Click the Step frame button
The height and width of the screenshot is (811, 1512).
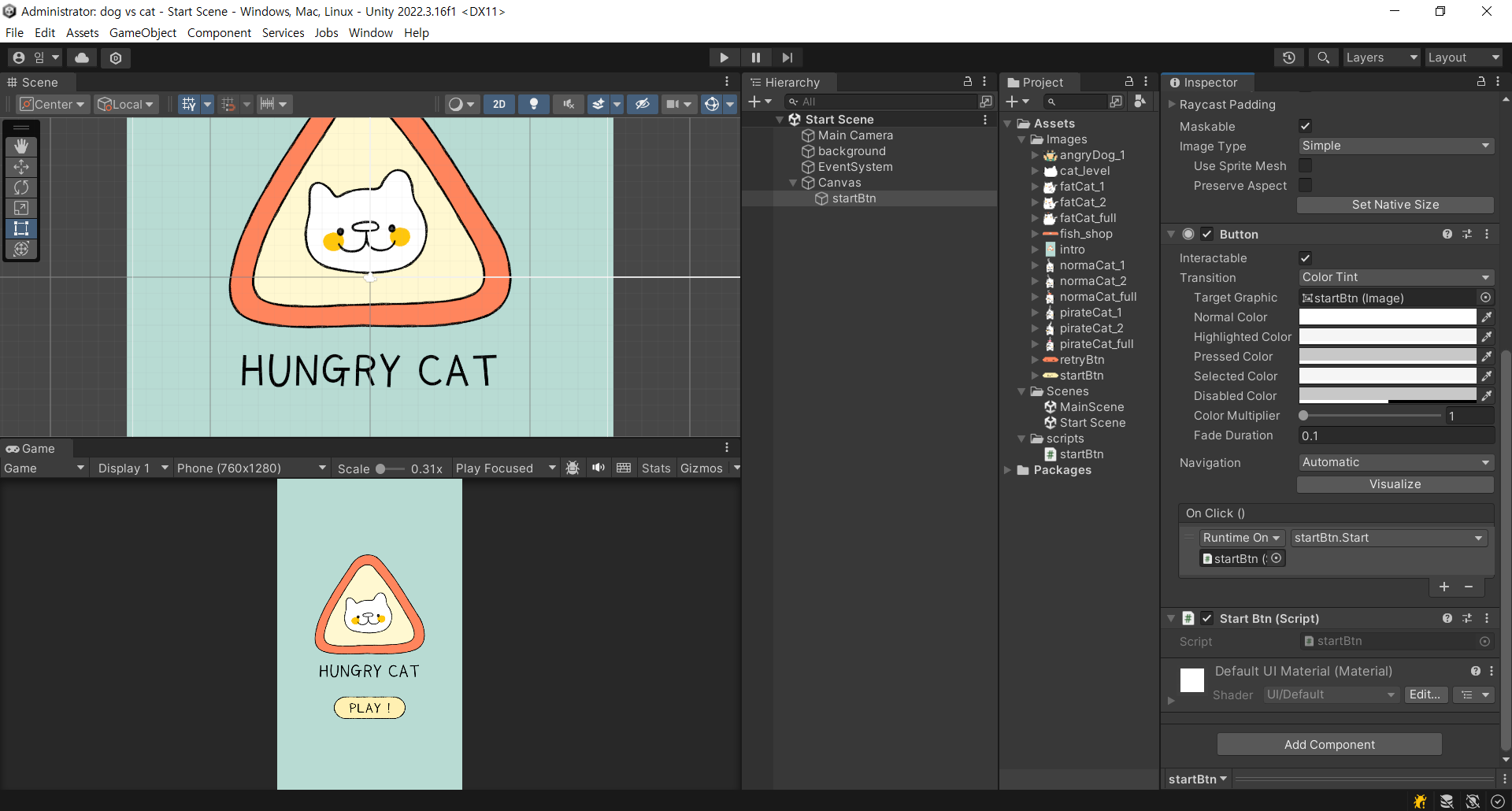(787, 57)
